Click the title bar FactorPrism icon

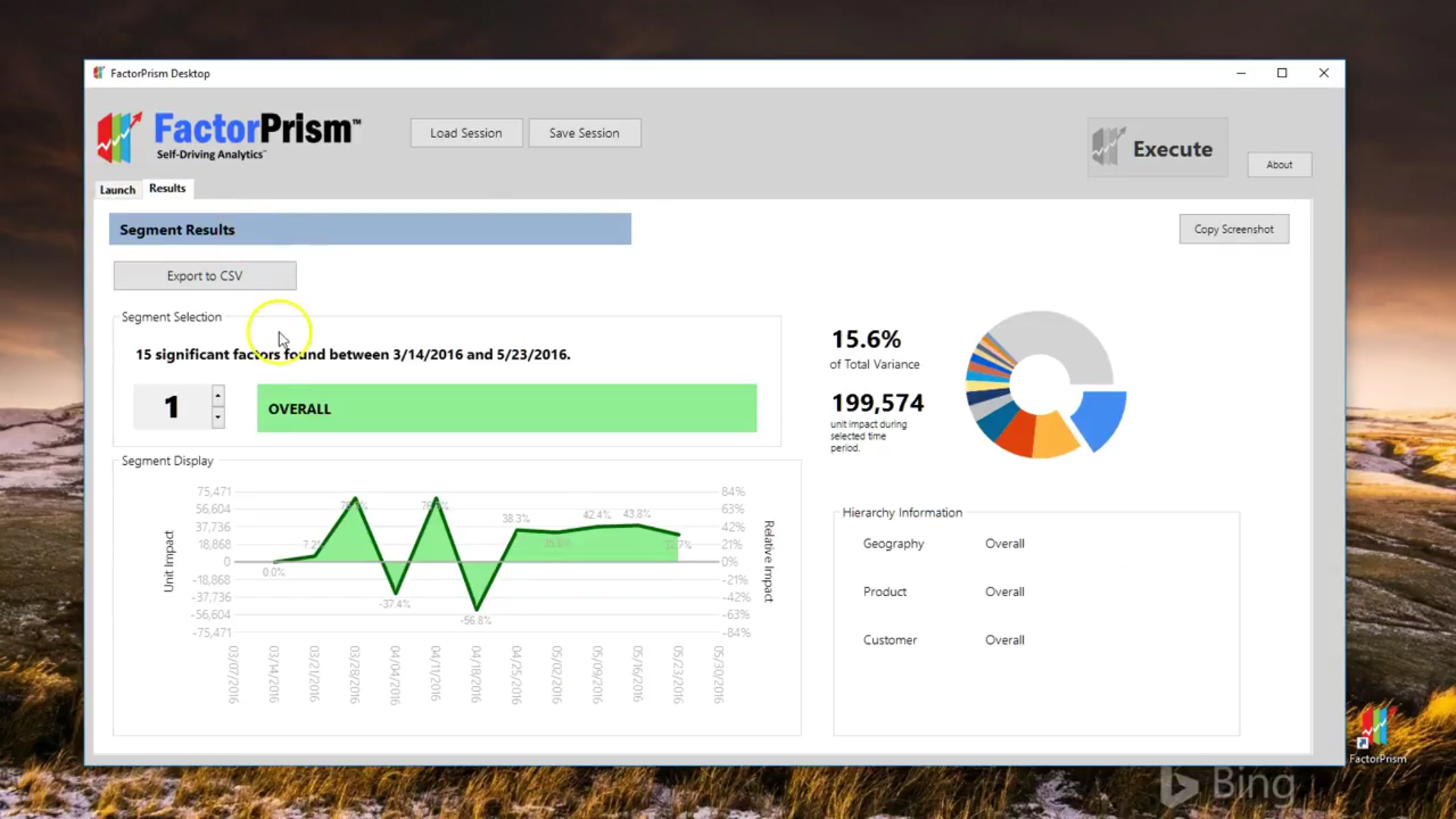pos(99,73)
